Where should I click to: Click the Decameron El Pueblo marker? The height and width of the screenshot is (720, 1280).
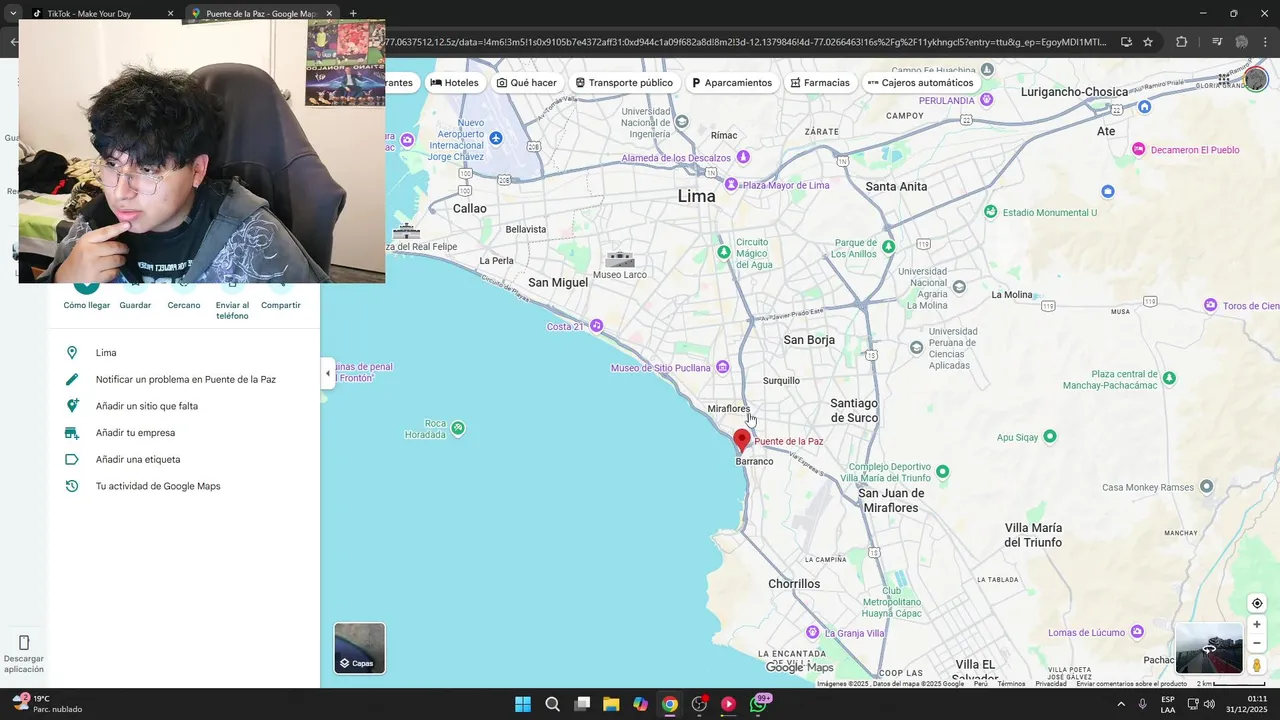[x=1138, y=149]
